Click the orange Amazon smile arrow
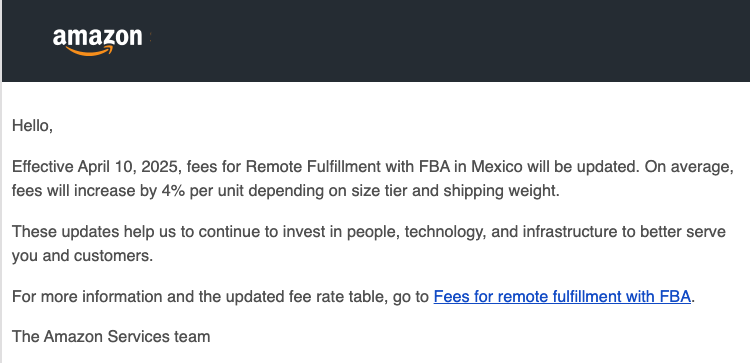 point(90,51)
